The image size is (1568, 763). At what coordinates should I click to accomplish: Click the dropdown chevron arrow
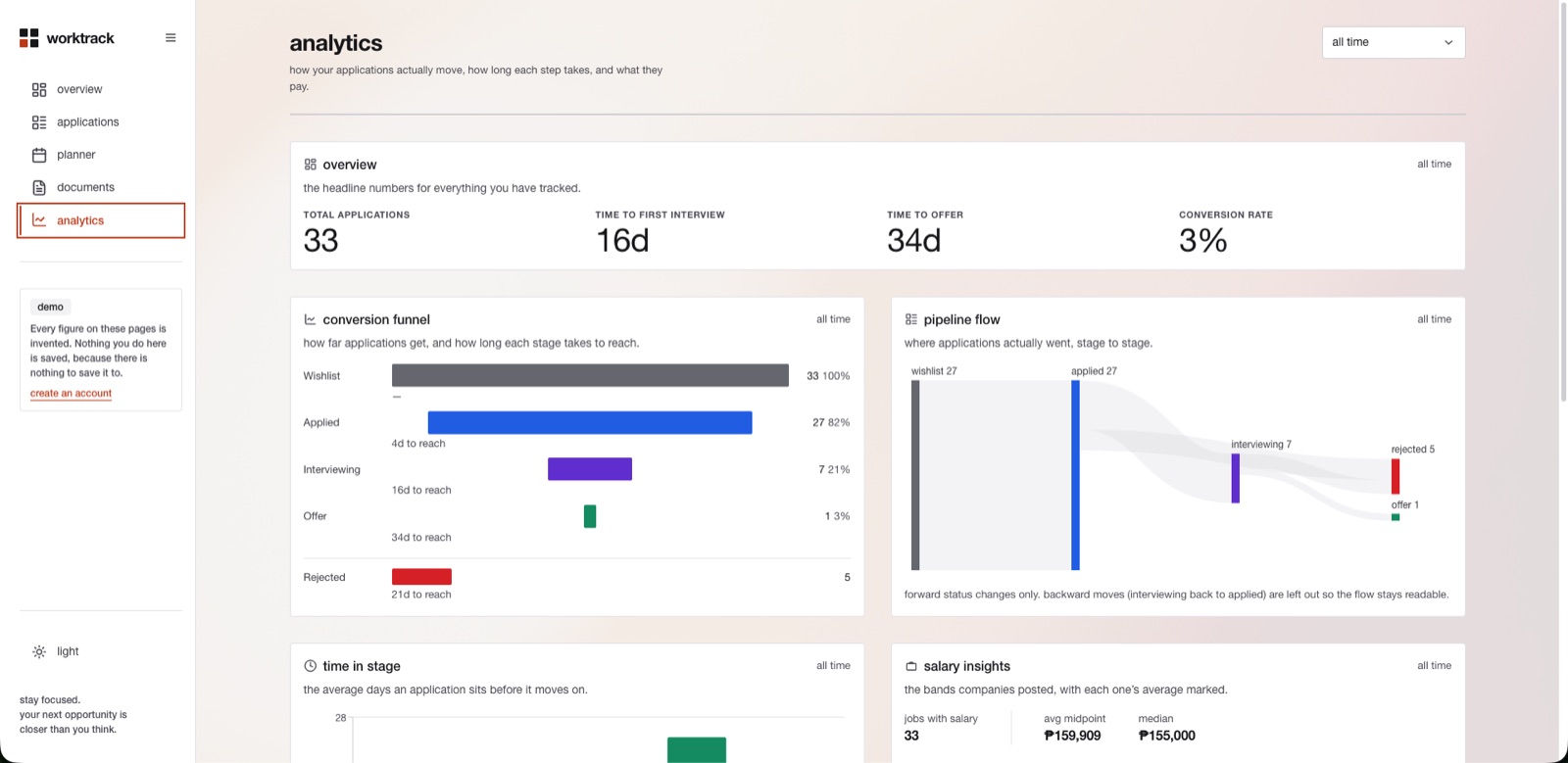(x=1448, y=42)
